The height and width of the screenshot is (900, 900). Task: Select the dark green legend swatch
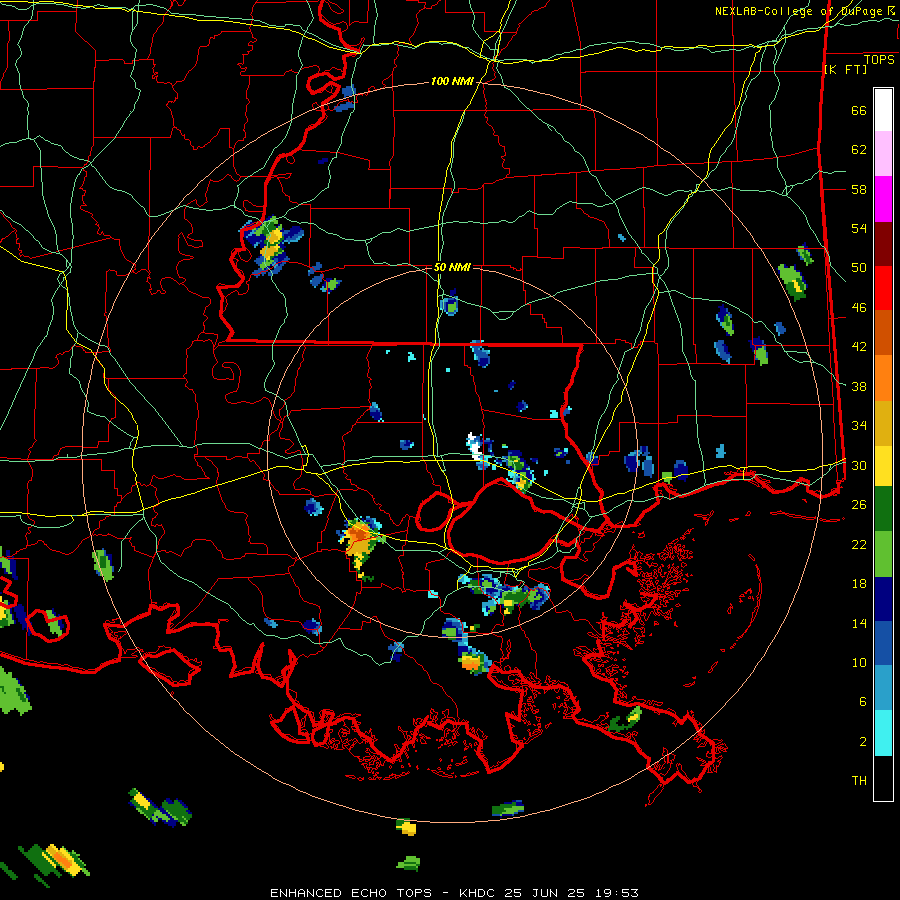883,509
